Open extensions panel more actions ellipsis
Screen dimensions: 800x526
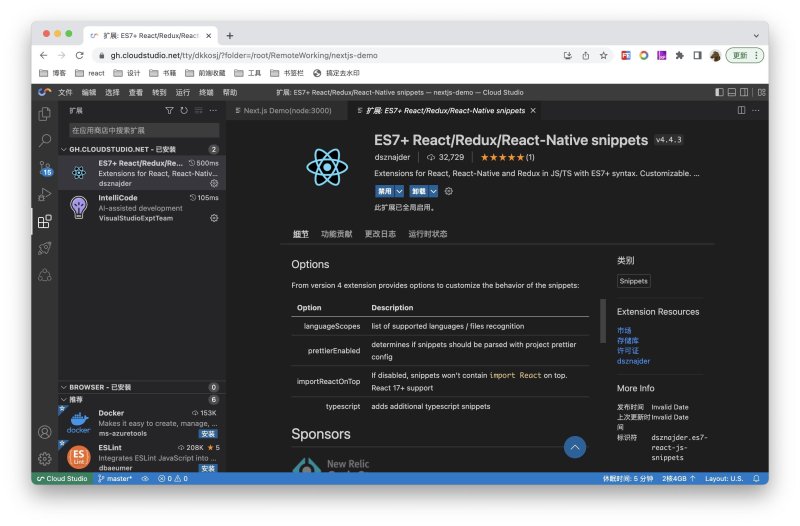pos(213,111)
